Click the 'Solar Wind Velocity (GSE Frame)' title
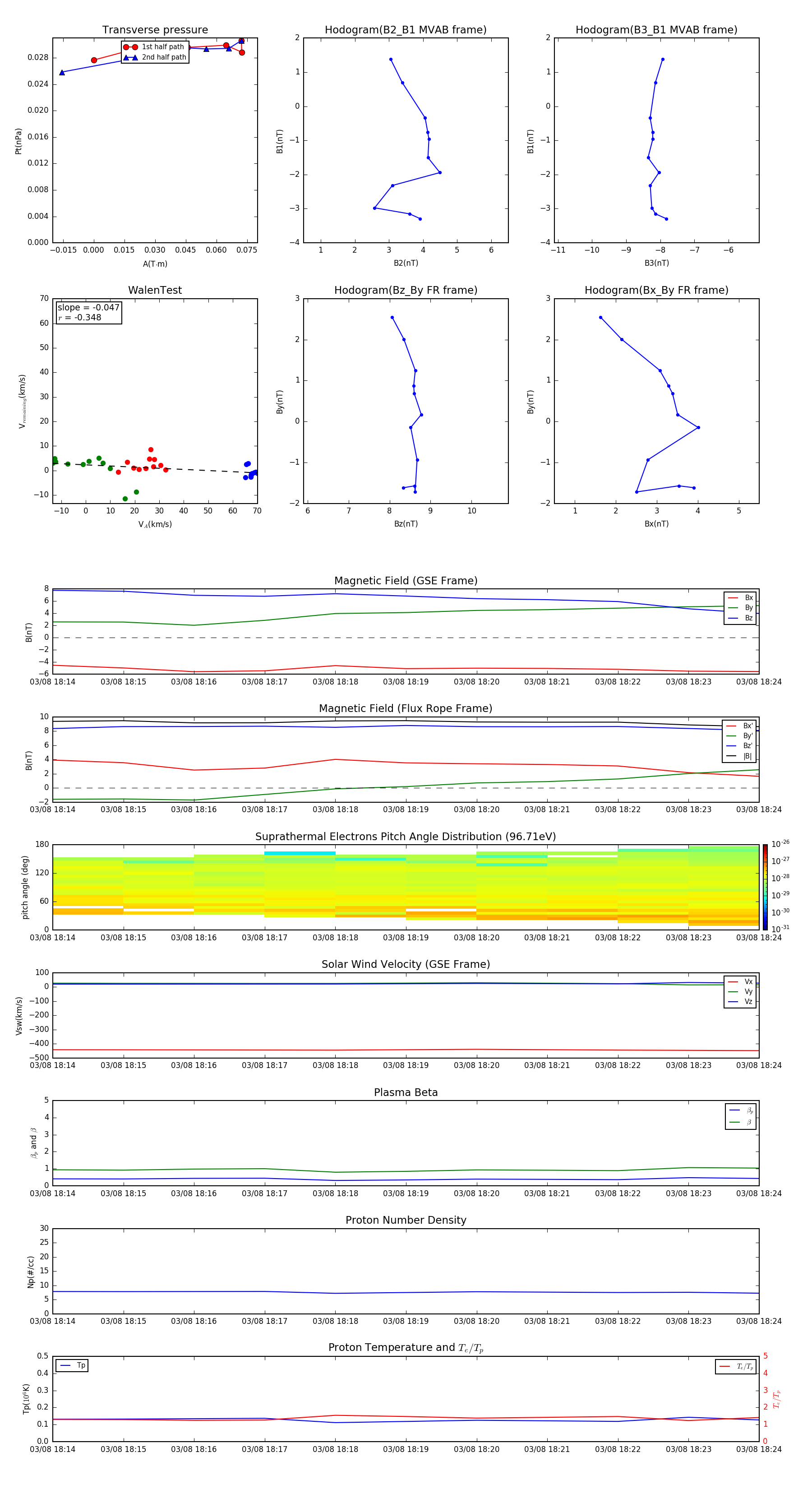Image resolution: width=812 pixels, height=1489 pixels. 406,964
